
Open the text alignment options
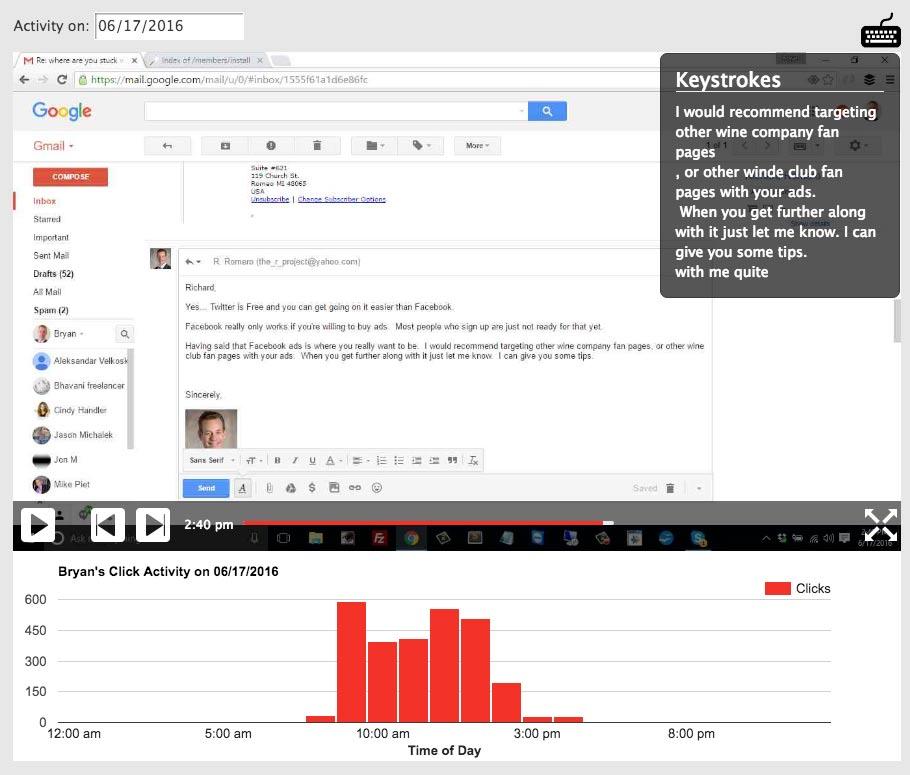coord(361,460)
